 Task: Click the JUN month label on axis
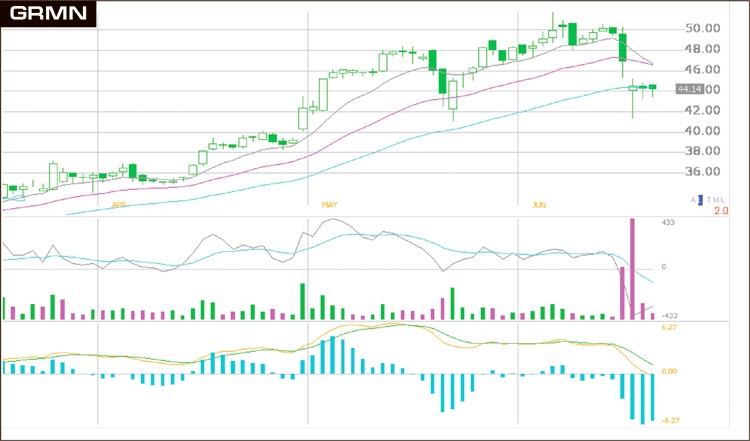pyautogui.click(x=539, y=204)
